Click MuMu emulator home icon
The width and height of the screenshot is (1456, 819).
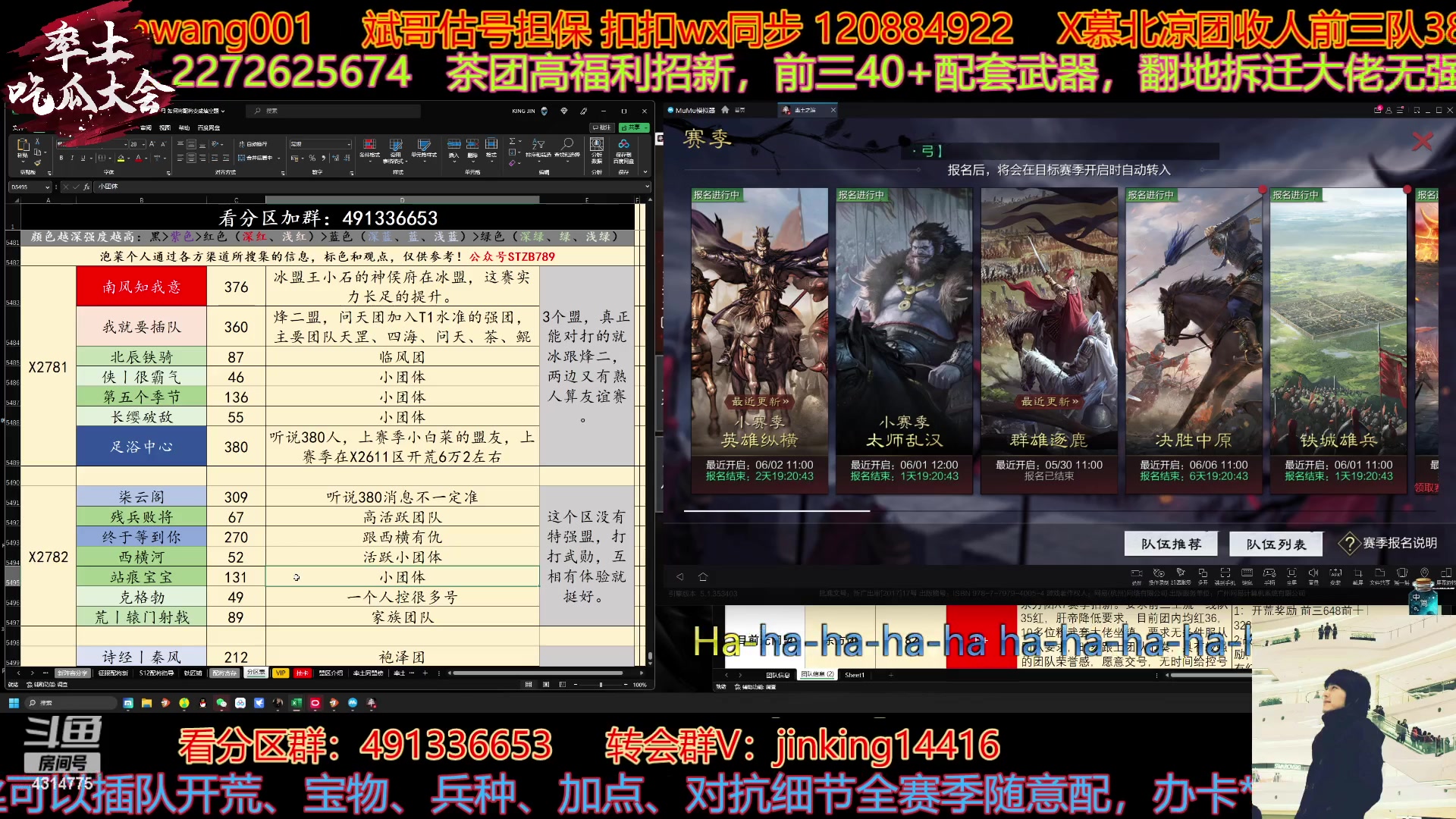pos(703,576)
